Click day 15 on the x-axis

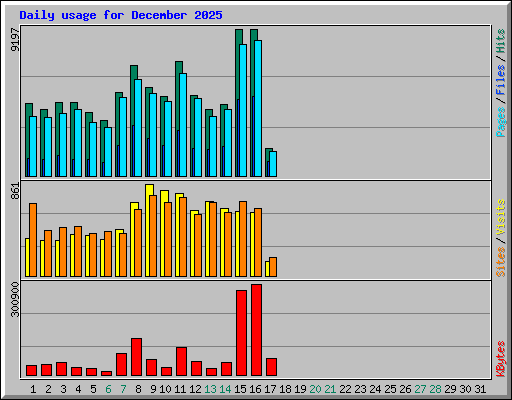(240, 389)
